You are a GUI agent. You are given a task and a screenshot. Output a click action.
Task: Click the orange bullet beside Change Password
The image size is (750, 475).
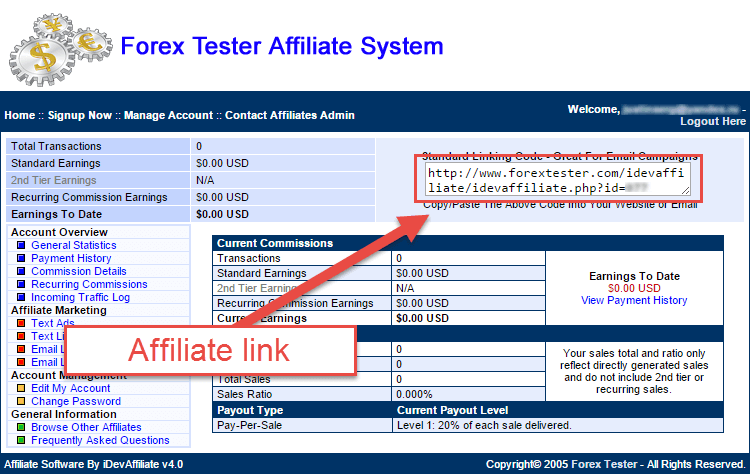pos(21,401)
